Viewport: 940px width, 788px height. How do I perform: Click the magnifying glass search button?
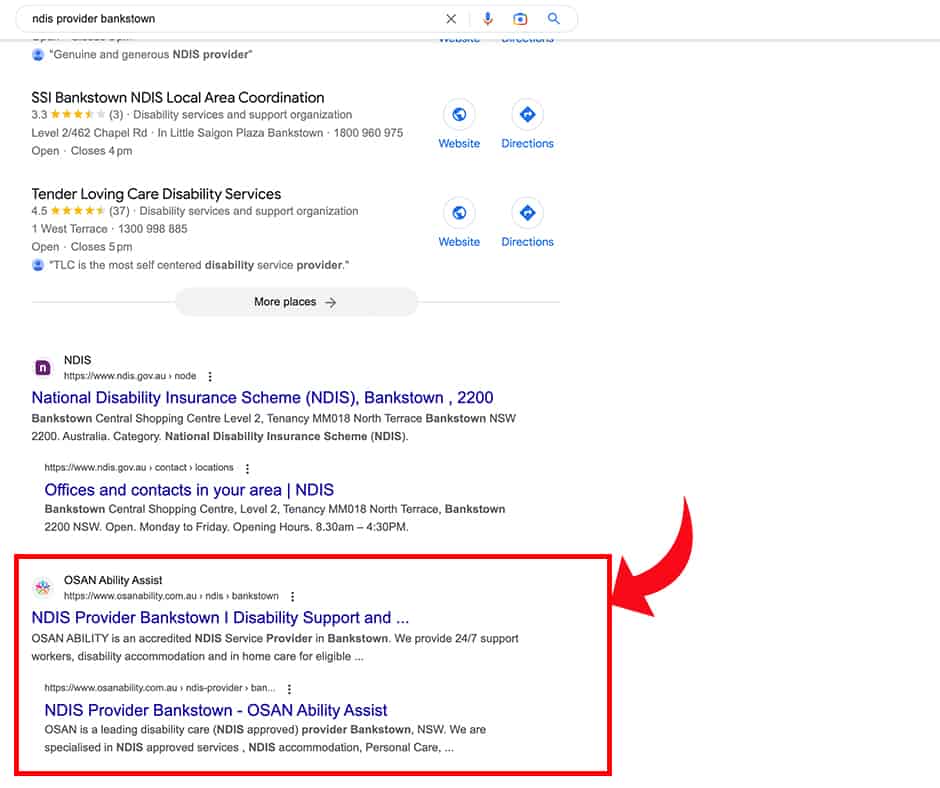click(554, 19)
